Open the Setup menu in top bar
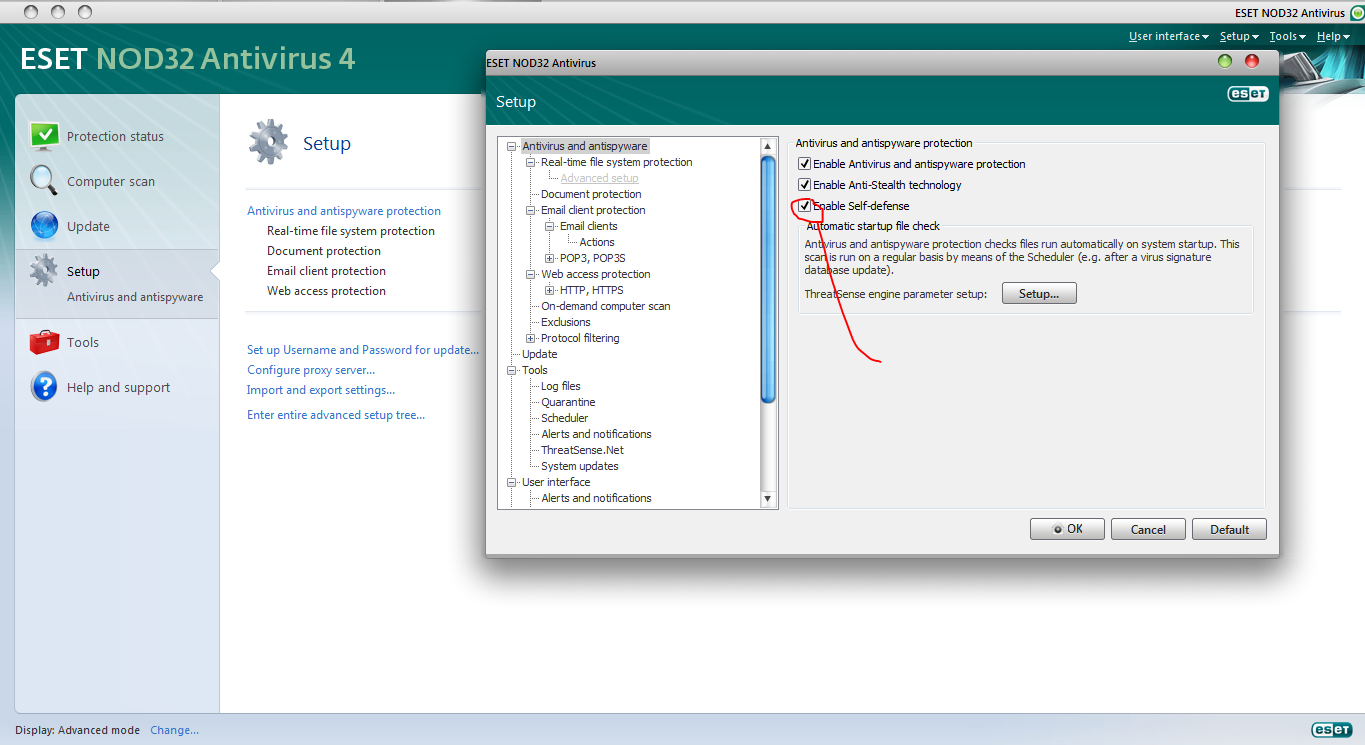The image size is (1365, 745). pyautogui.click(x=1239, y=36)
